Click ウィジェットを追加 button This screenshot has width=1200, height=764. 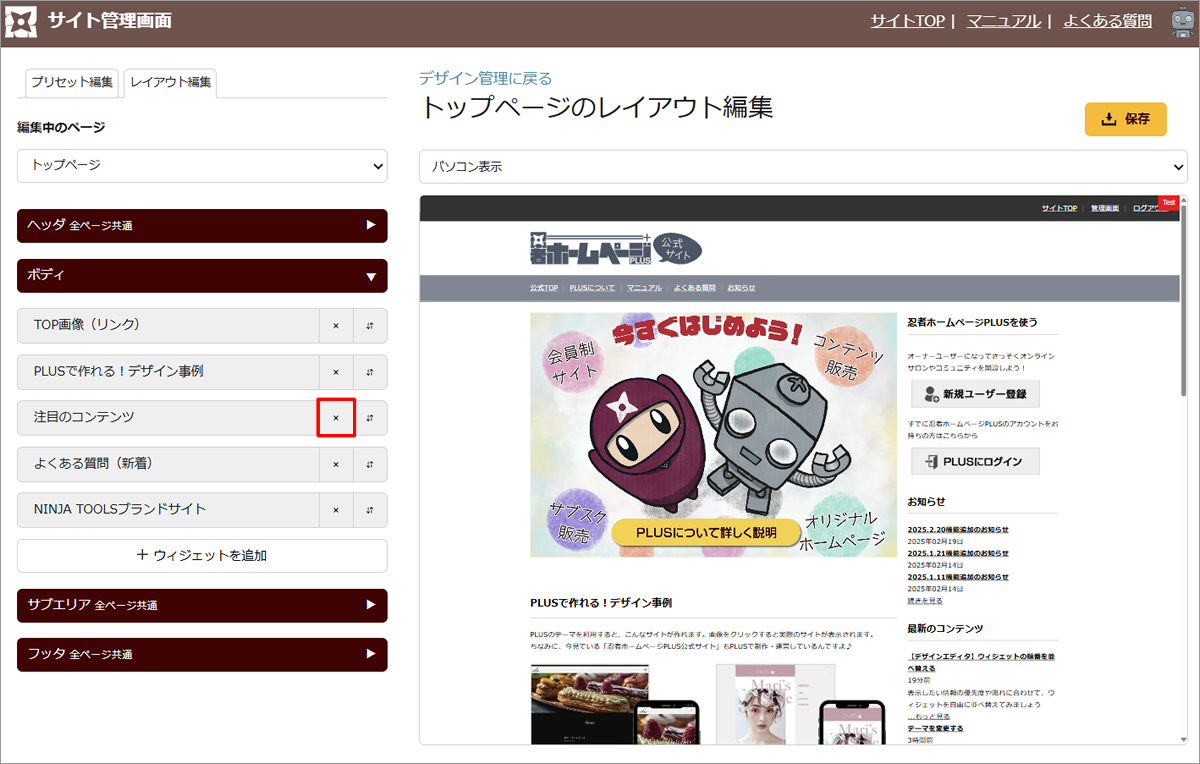(202, 555)
